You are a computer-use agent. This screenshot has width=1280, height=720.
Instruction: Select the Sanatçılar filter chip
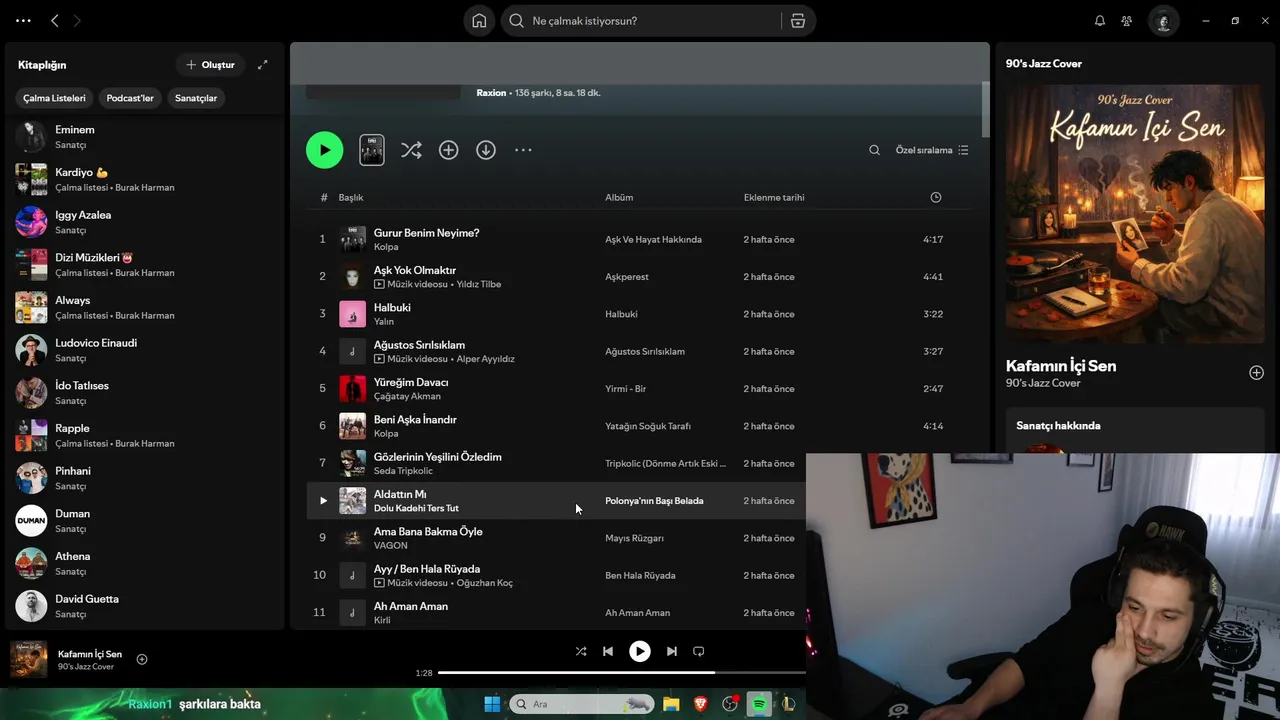196,98
